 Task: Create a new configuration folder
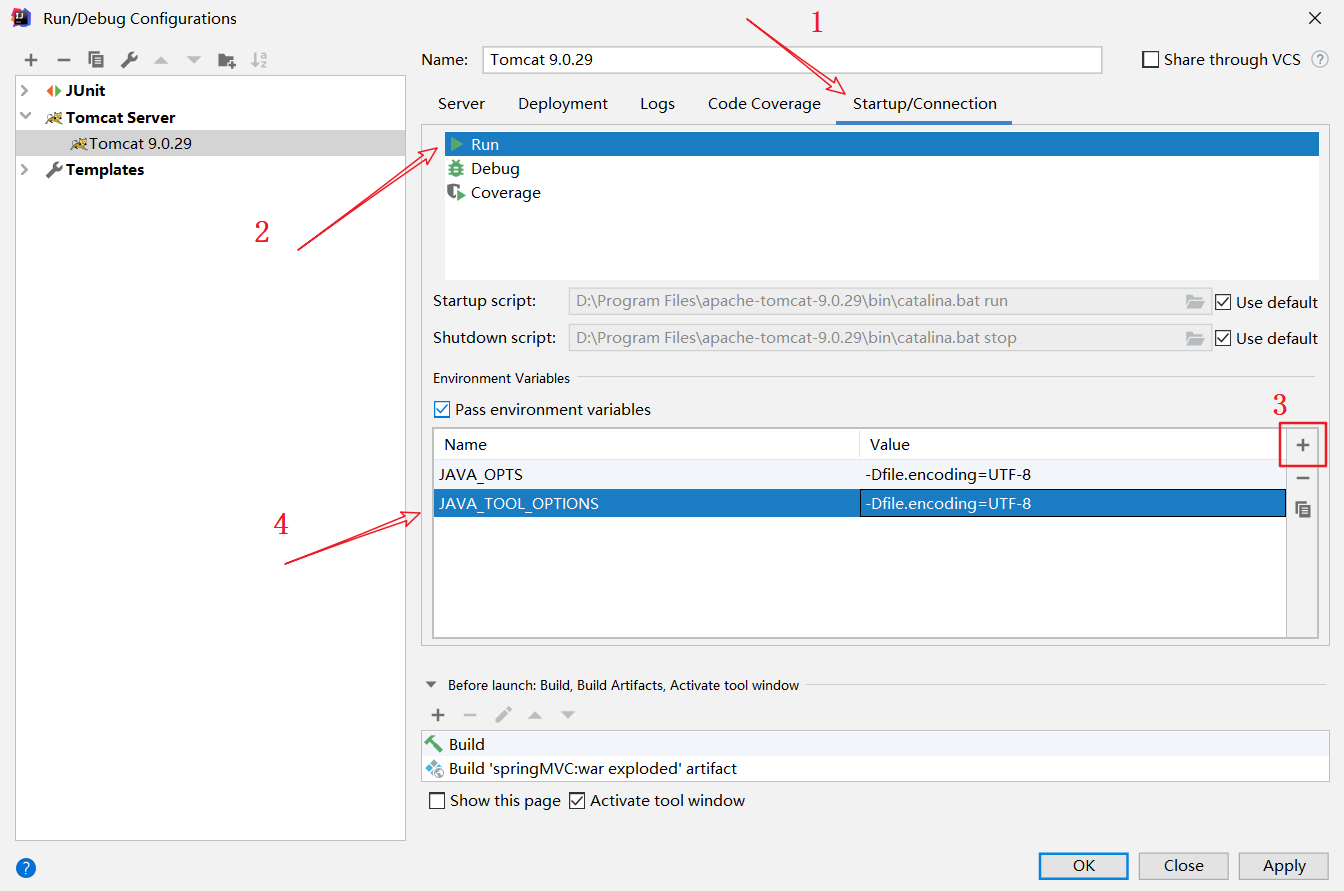point(227,60)
